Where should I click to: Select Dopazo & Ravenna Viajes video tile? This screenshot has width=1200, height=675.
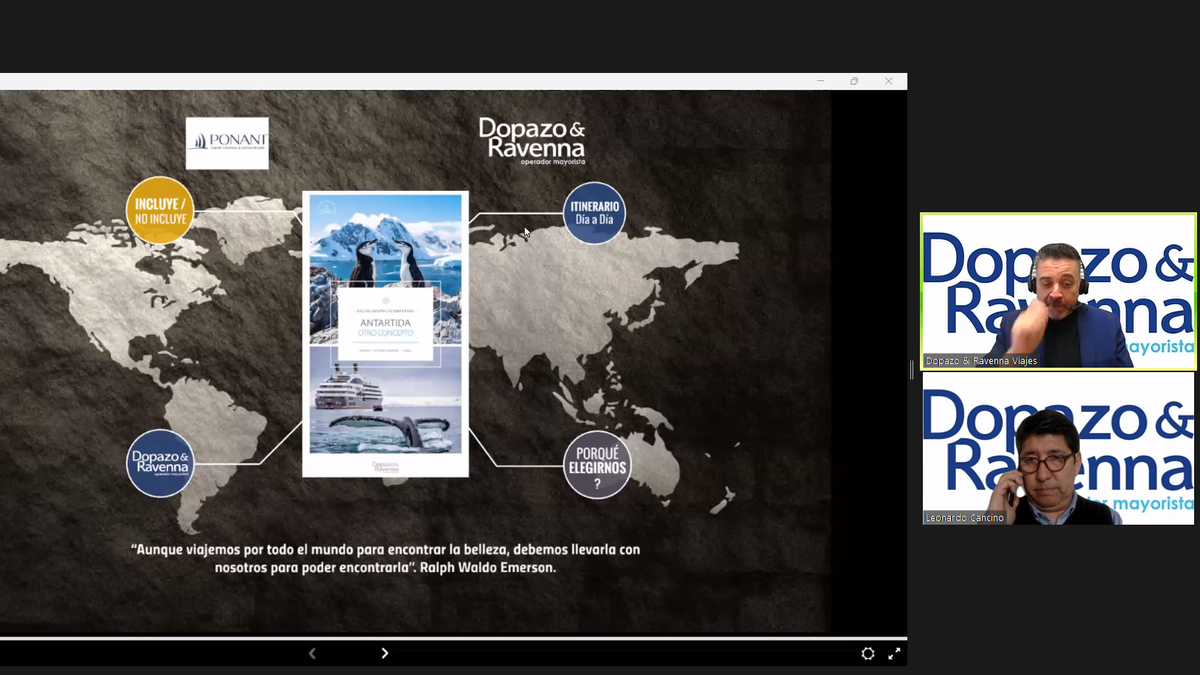1058,291
